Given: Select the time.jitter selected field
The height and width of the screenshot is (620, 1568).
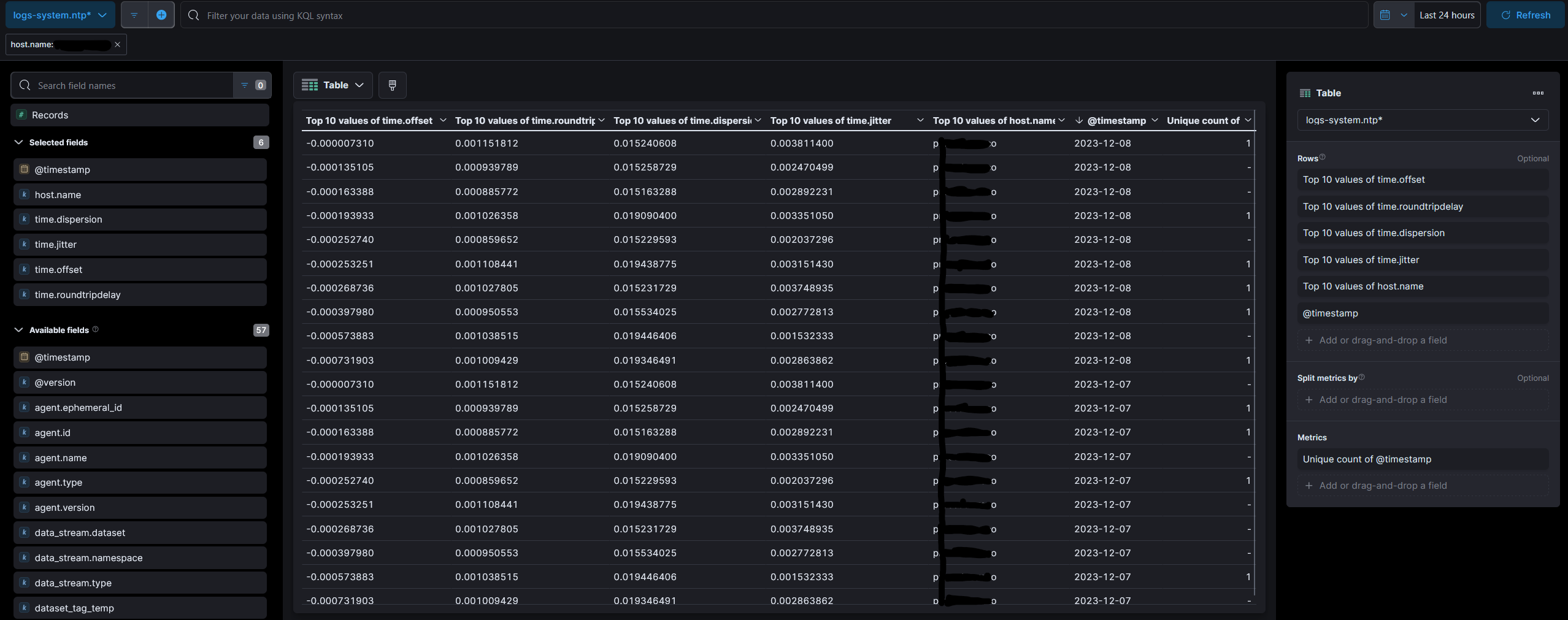Looking at the screenshot, I should point(140,245).
